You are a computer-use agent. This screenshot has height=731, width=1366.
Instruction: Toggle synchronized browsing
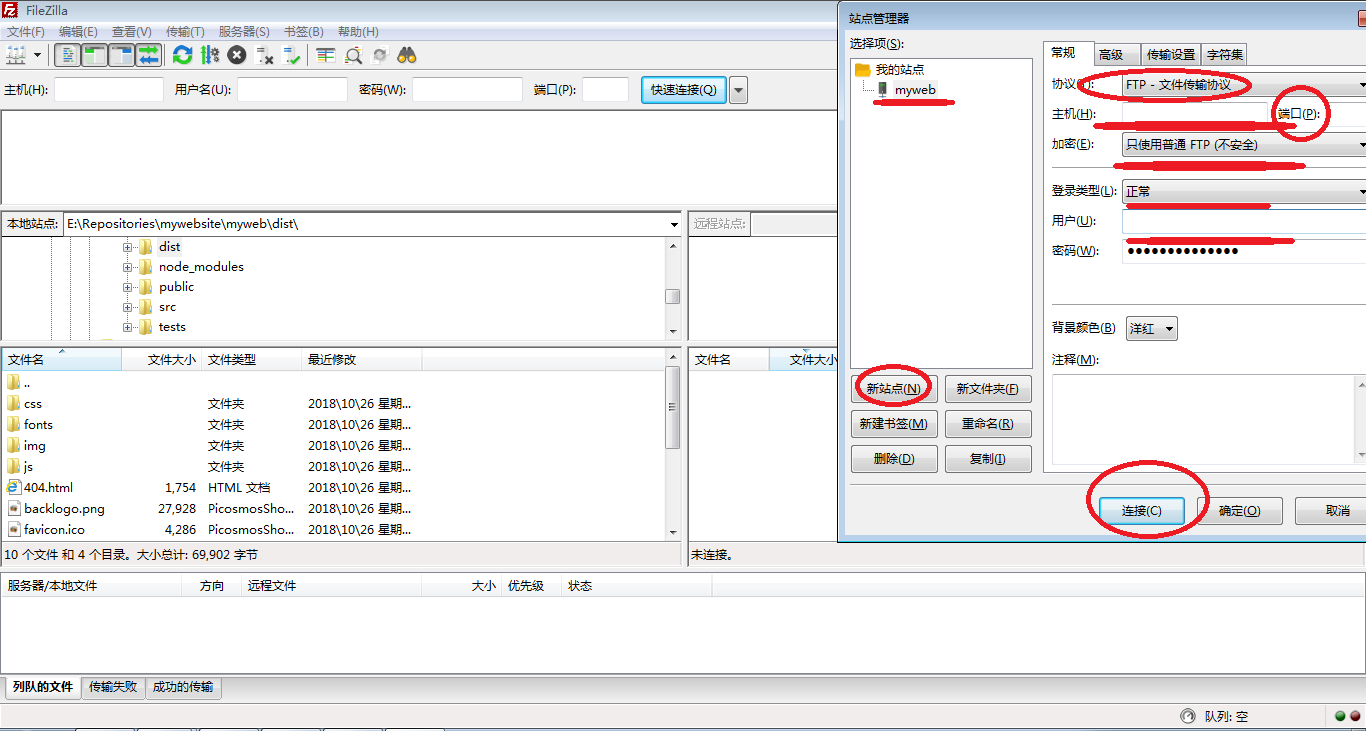pos(380,55)
